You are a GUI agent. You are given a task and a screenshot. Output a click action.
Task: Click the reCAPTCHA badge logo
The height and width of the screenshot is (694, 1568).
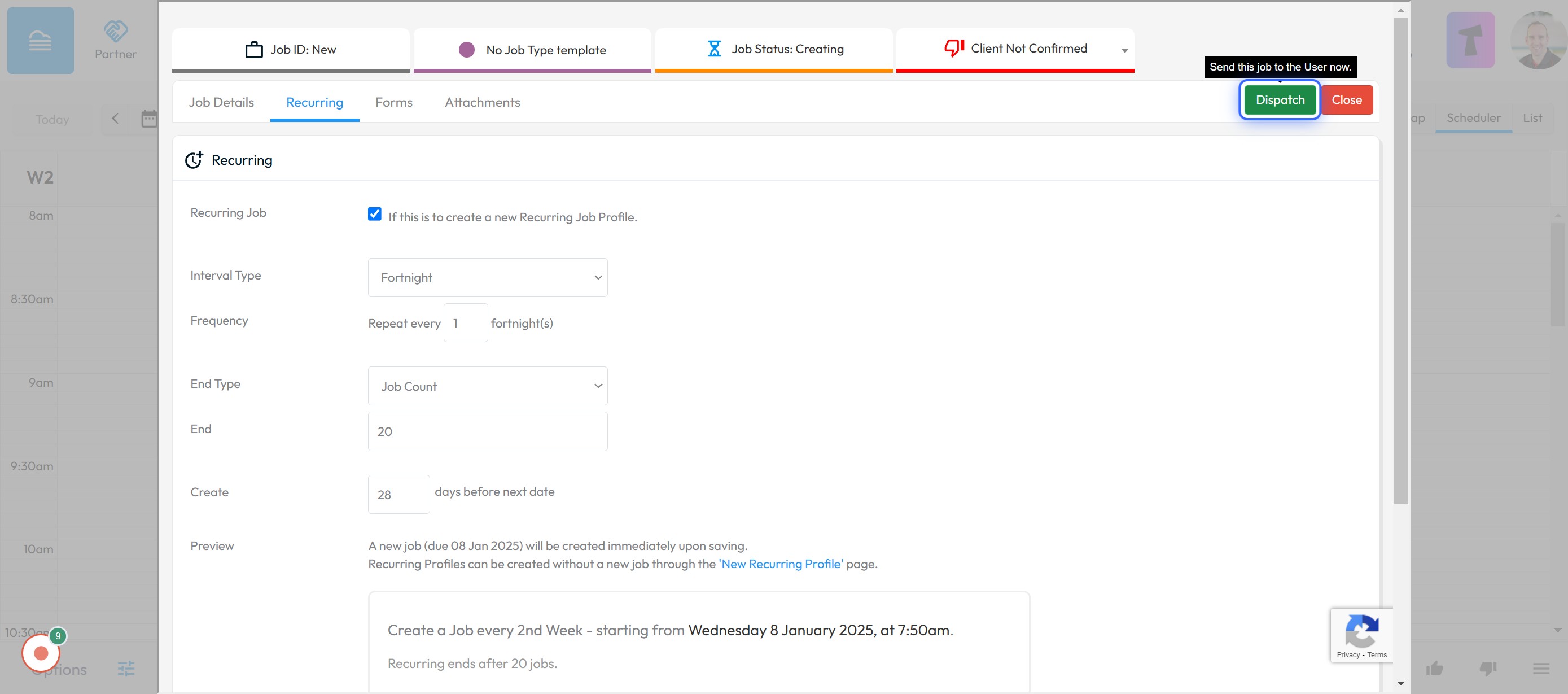[1361, 631]
